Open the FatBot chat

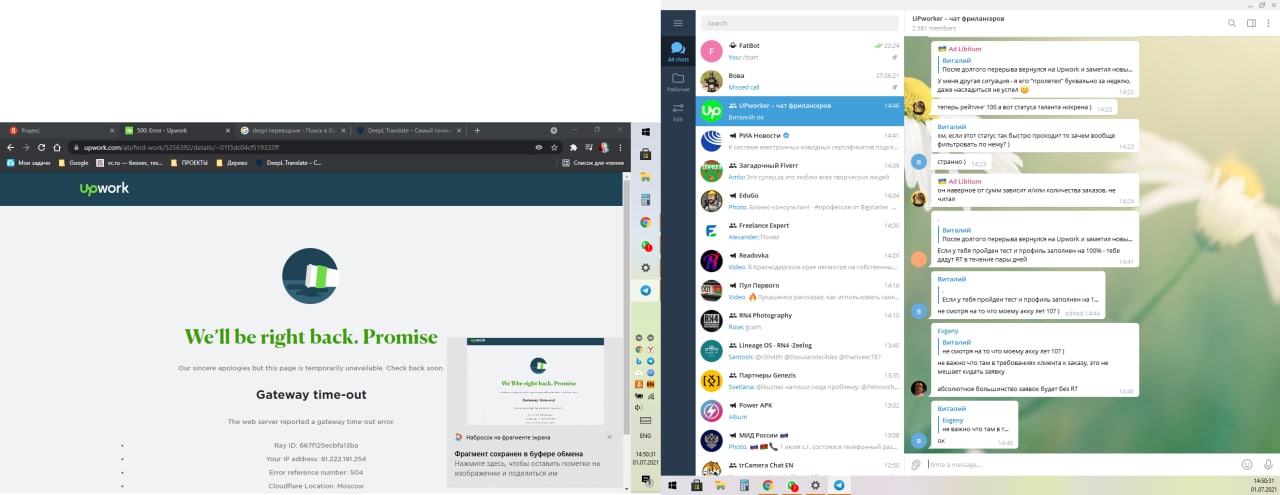[x=799, y=51]
